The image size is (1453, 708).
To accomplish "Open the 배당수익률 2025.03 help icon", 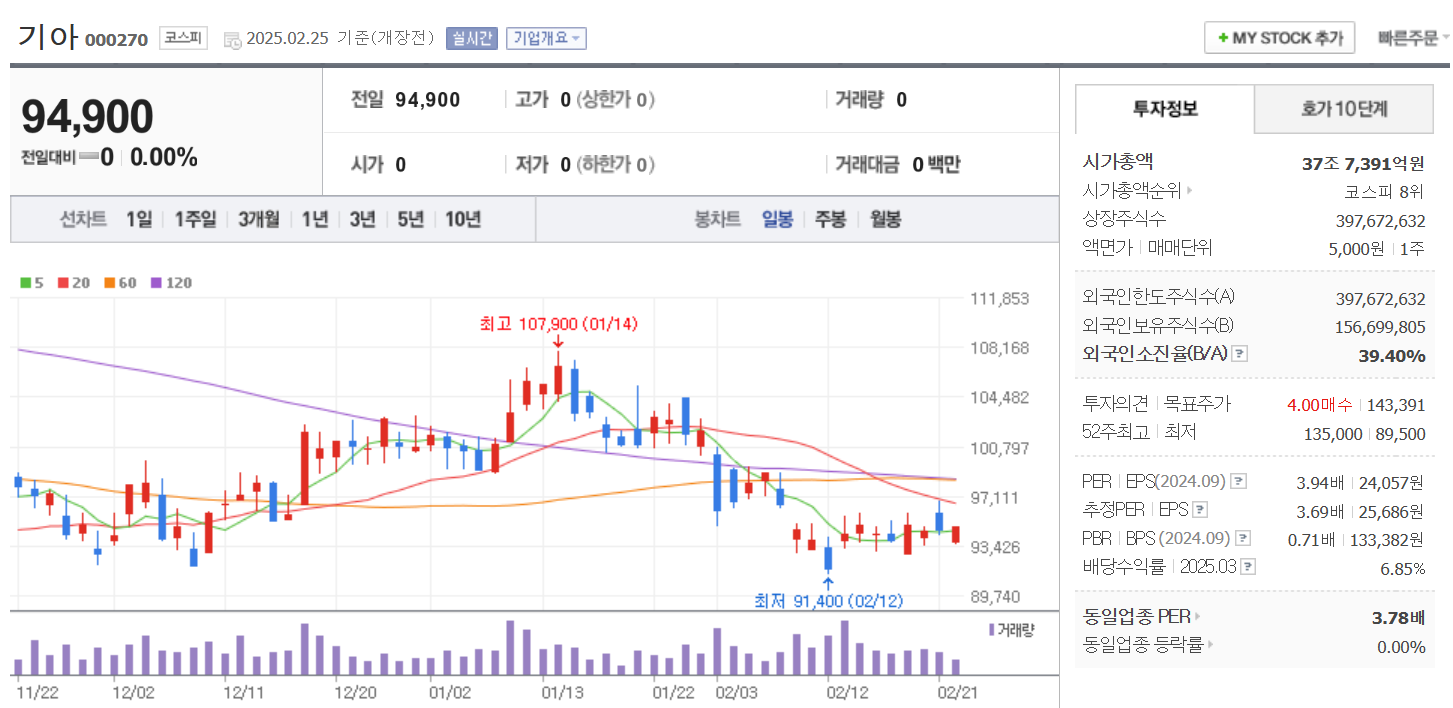I will coord(1247,567).
